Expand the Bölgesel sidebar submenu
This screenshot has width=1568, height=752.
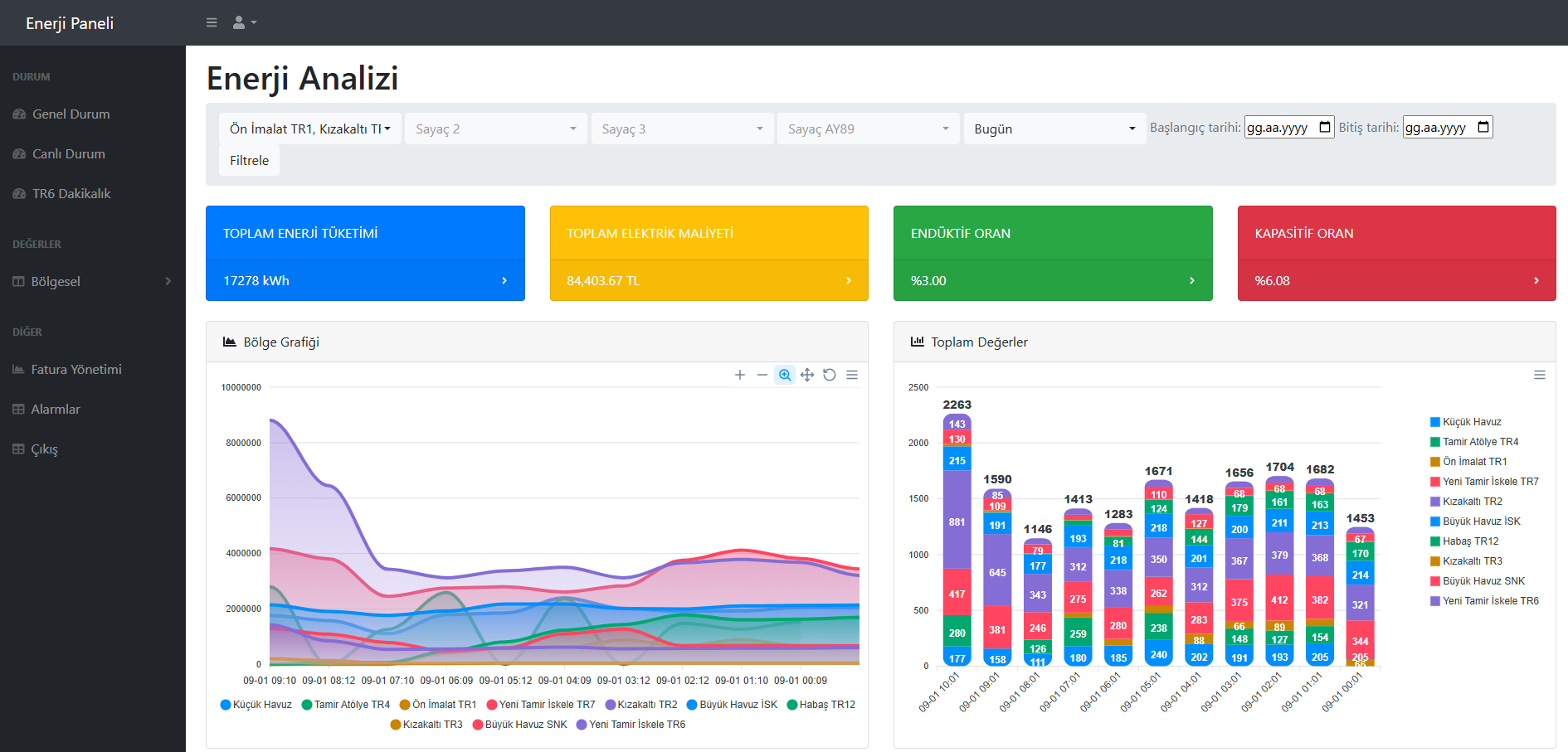click(x=93, y=282)
